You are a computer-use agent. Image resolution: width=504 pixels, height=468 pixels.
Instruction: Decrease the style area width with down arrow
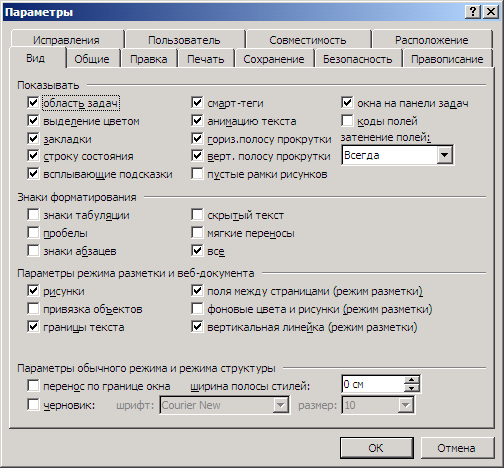click(412, 388)
